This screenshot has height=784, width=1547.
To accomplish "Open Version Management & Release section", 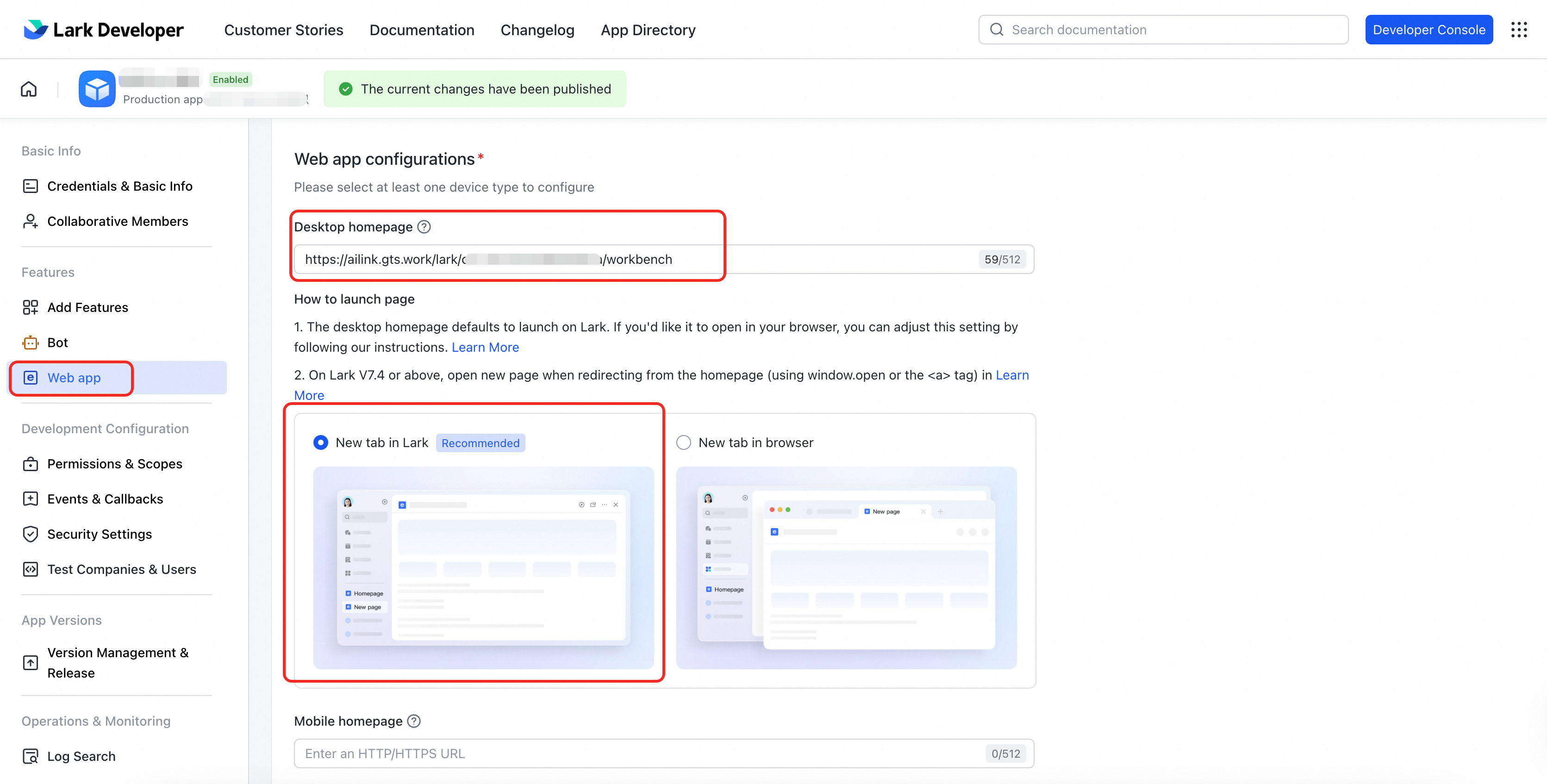I will tap(118, 662).
